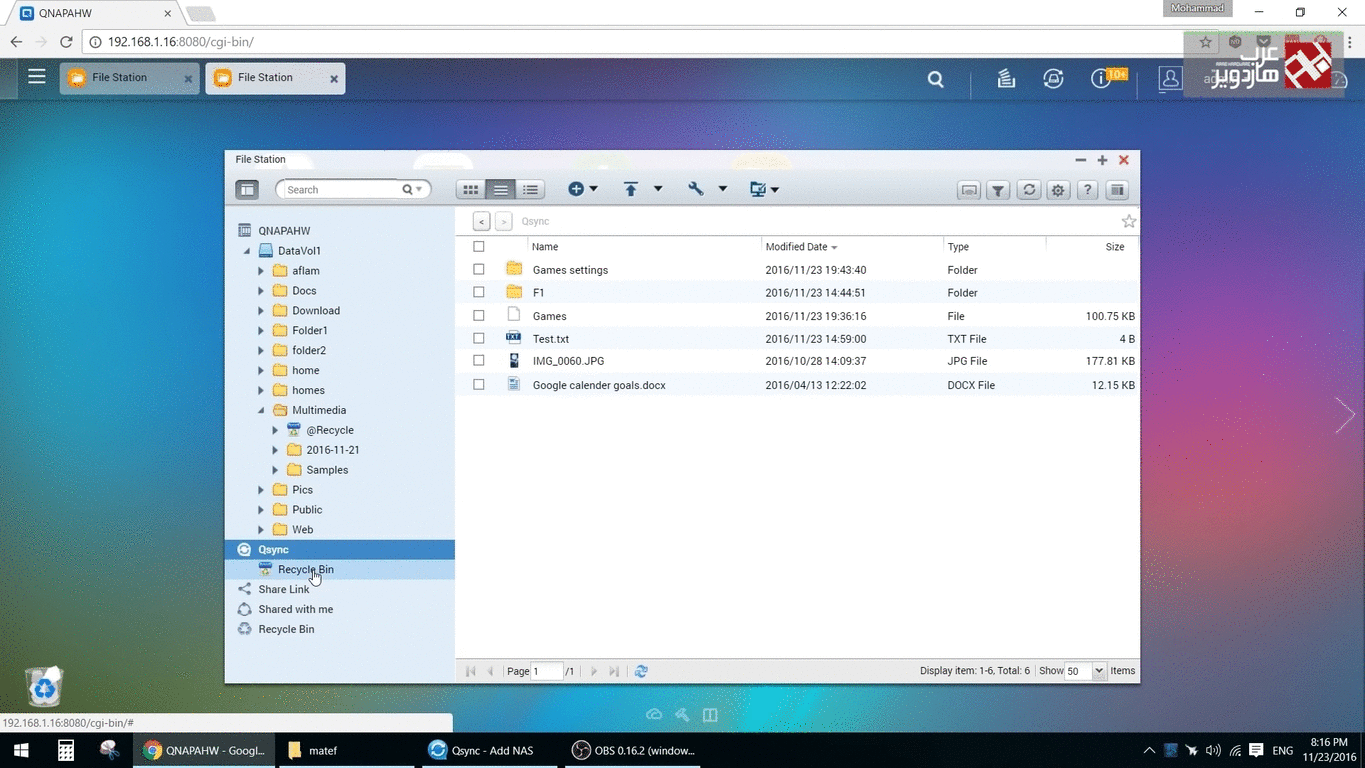The image size is (1365, 768).
Task: Expand the 2016-11-21 folder
Action: point(275,450)
